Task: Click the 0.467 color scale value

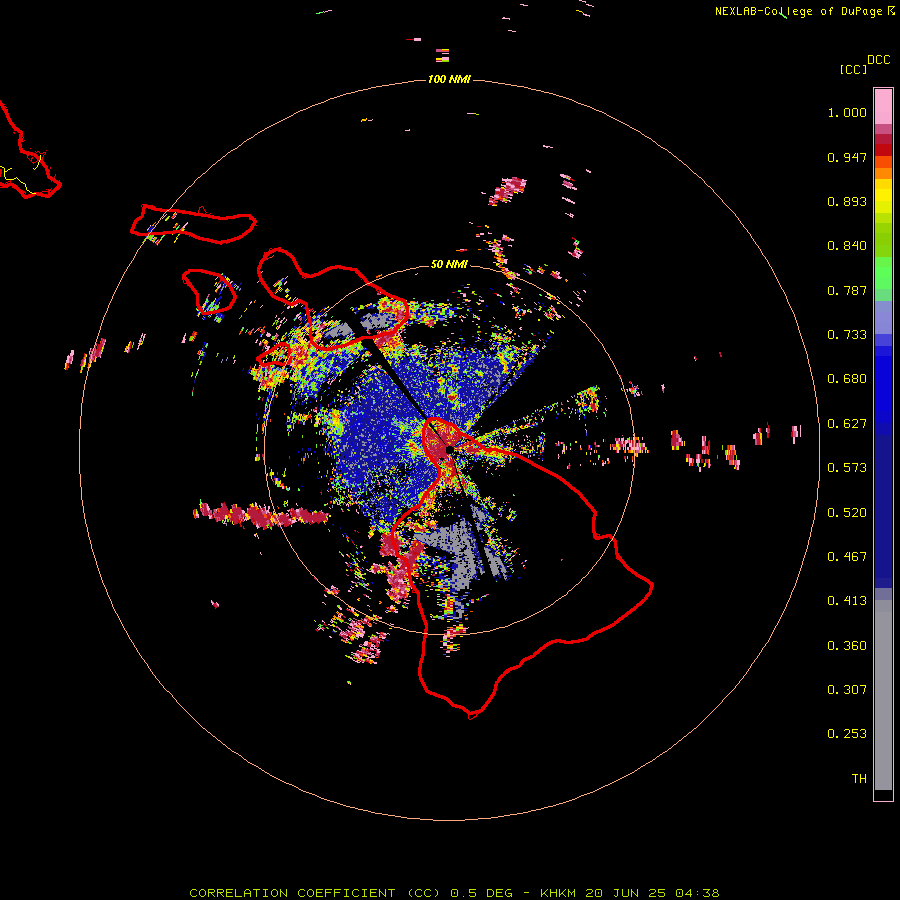Action: (847, 557)
